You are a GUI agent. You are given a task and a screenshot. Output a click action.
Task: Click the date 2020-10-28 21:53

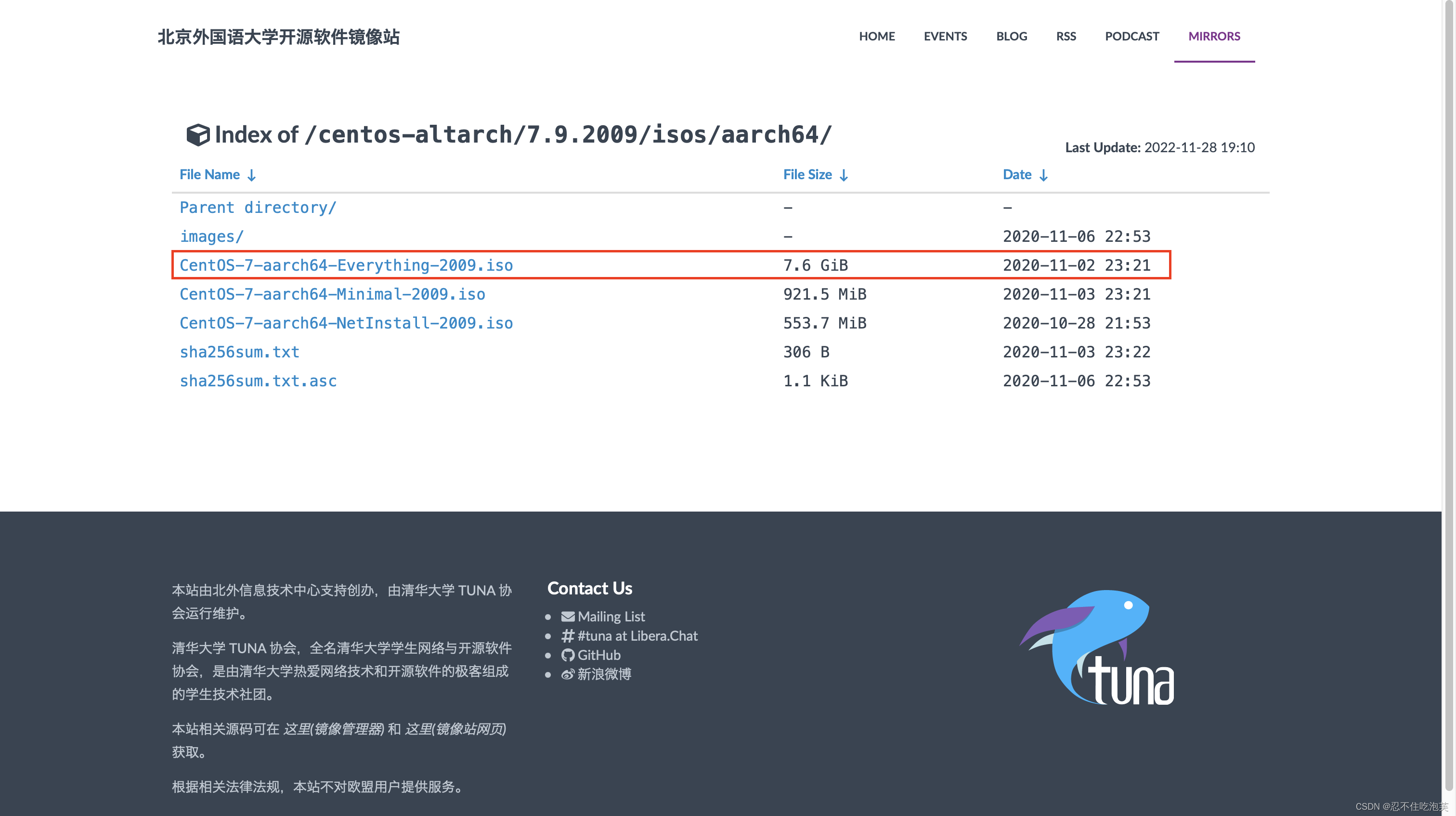coord(1076,323)
